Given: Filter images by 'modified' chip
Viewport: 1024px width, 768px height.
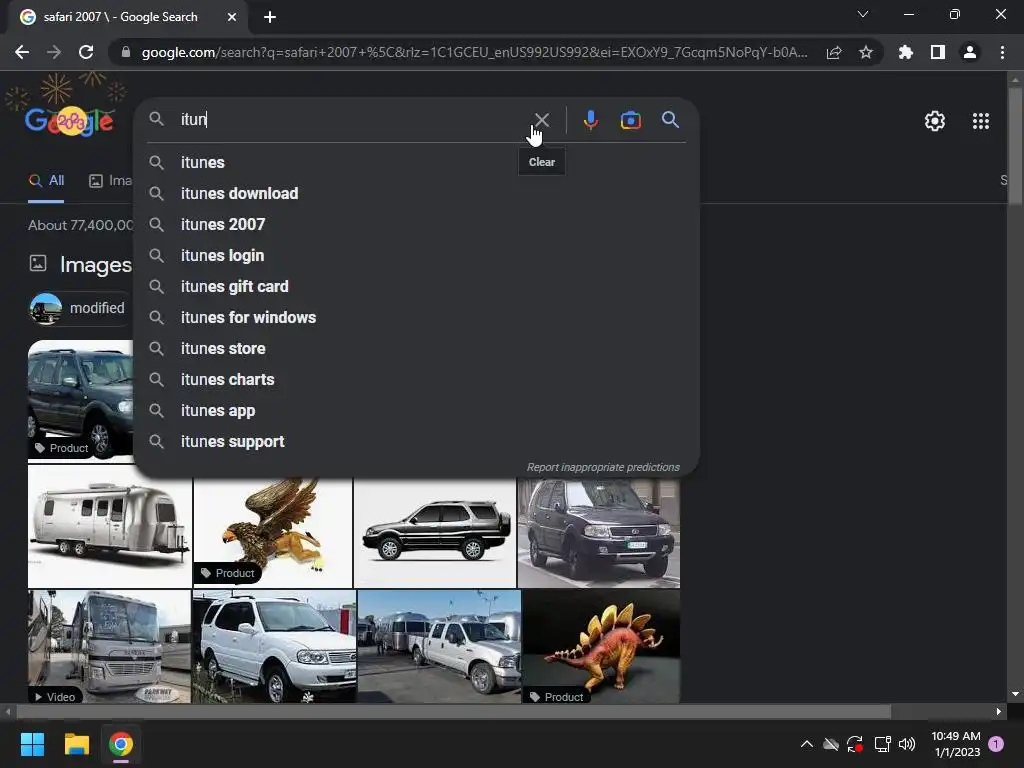Looking at the screenshot, I should (80, 308).
